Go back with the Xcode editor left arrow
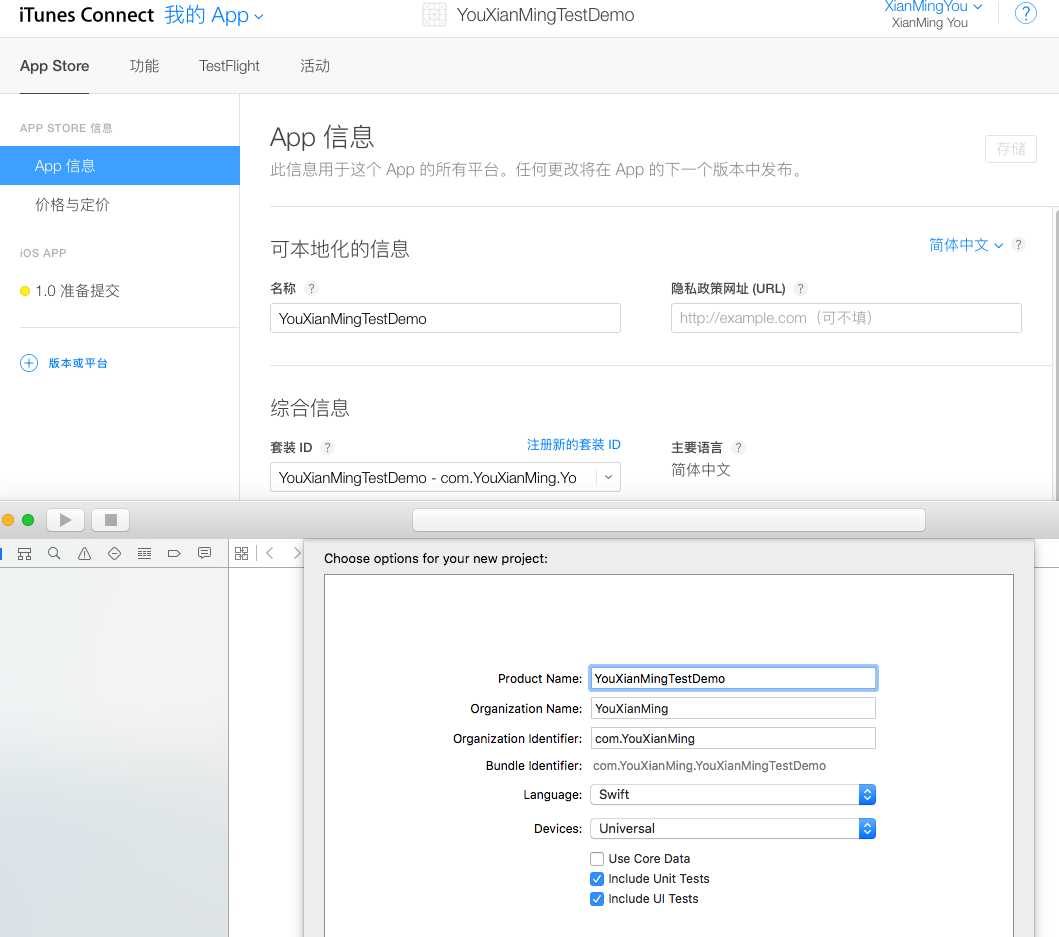 269,553
